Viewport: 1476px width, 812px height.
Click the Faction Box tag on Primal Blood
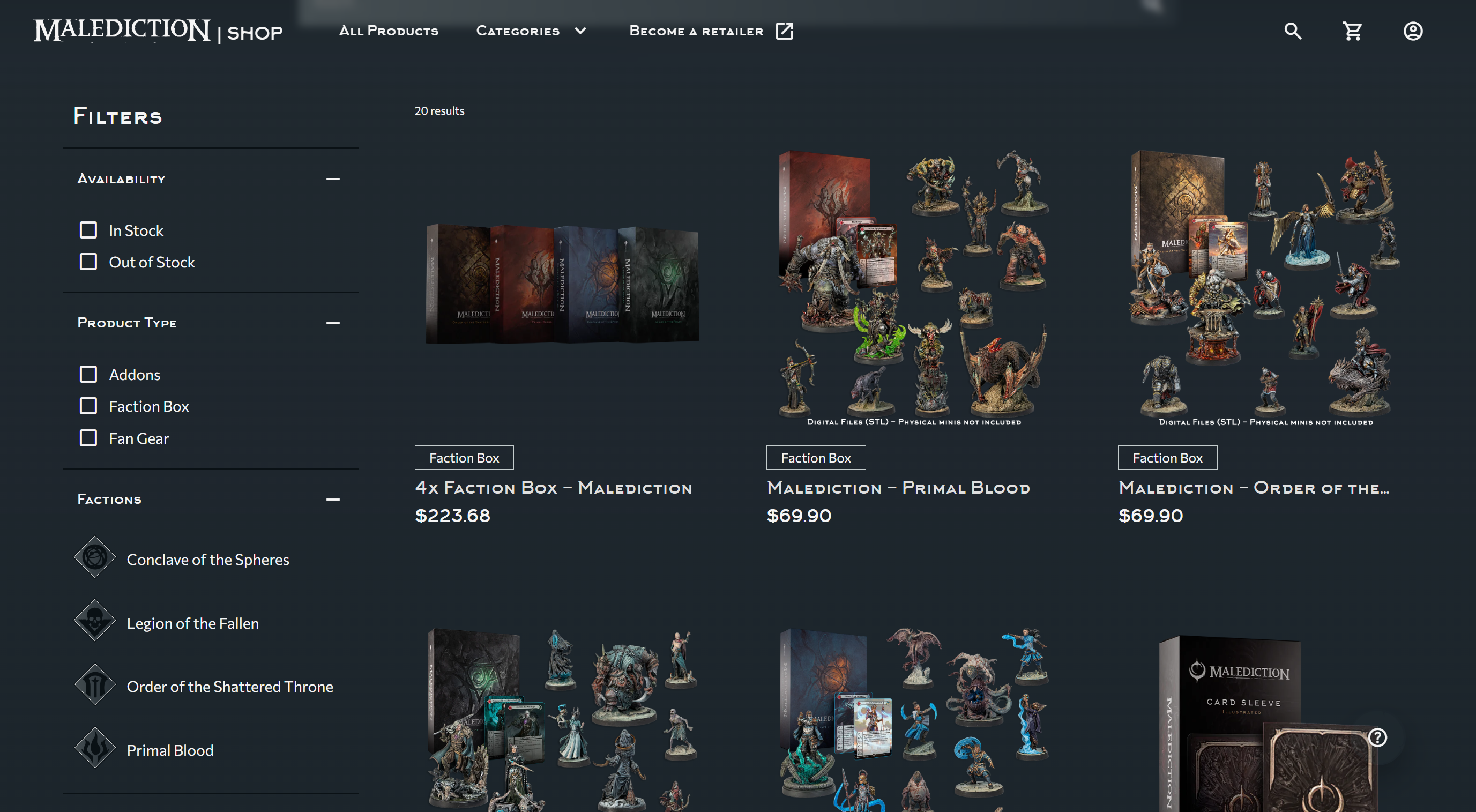[816, 457]
